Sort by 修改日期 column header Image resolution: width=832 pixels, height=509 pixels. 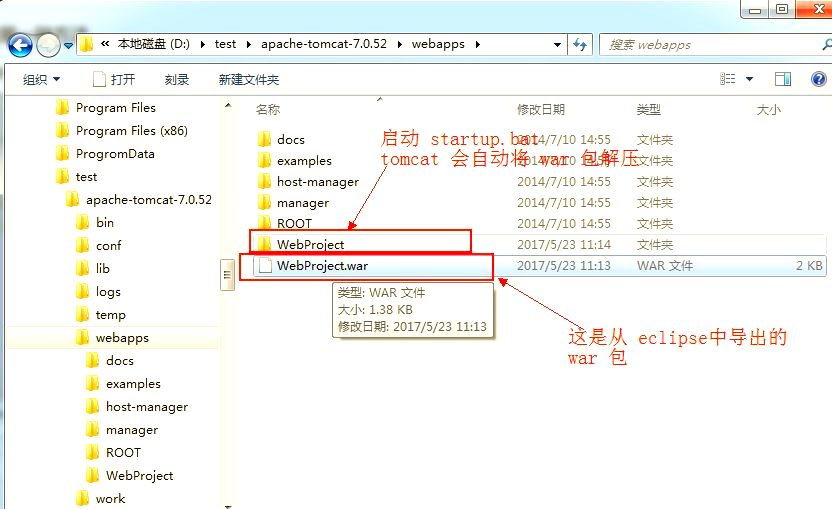click(x=541, y=110)
